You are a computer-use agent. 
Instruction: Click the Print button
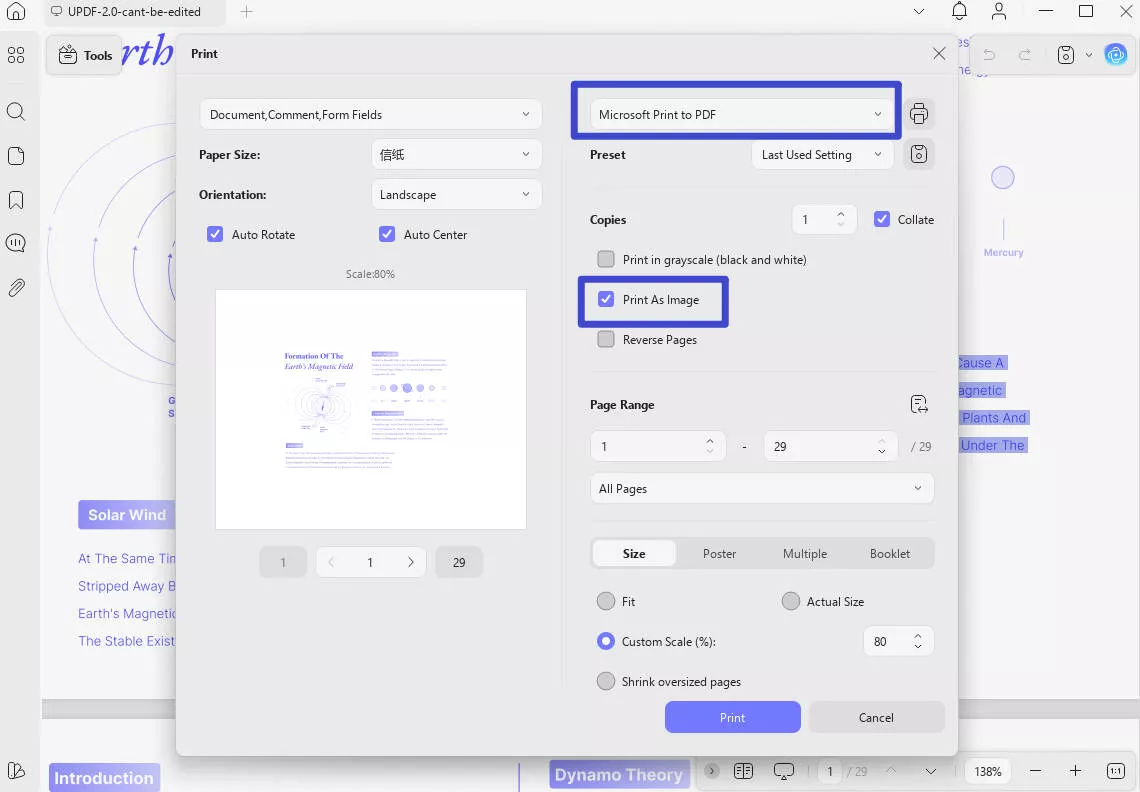[x=732, y=717]
